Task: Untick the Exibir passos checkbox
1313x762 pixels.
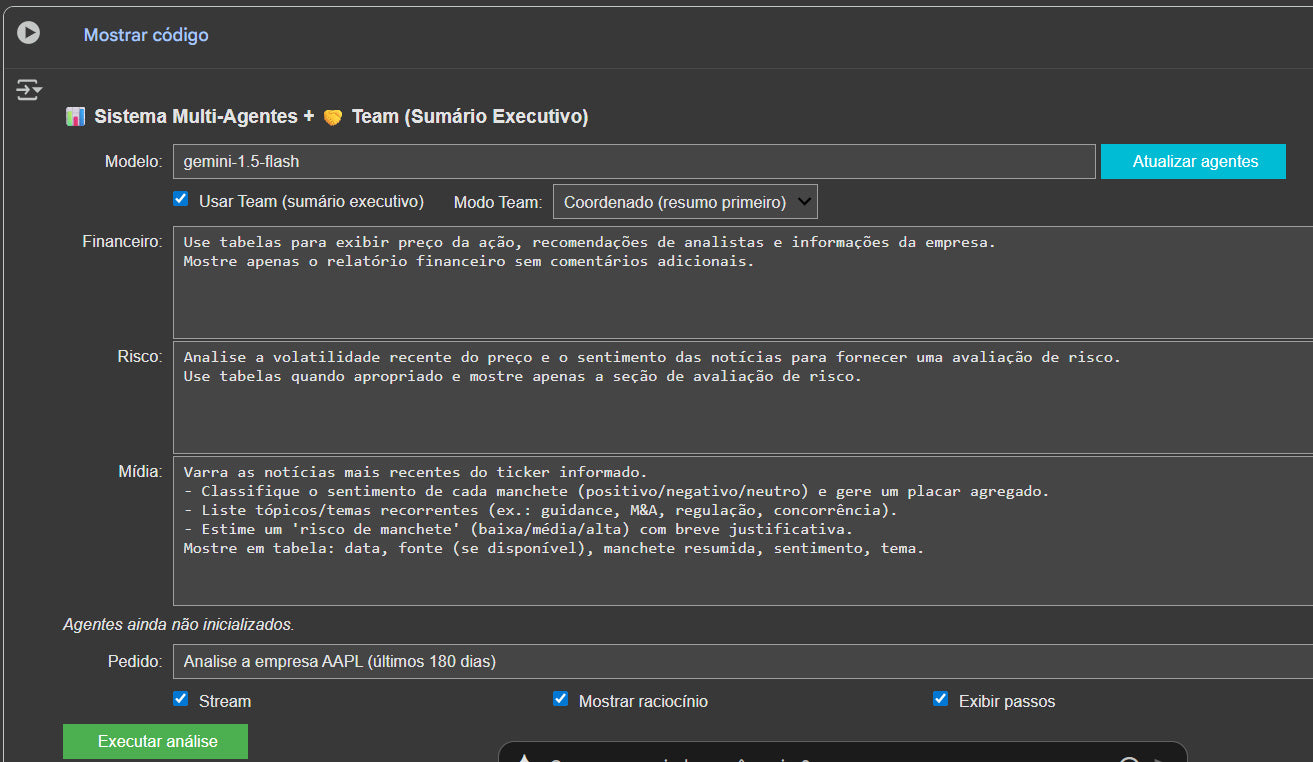Action: (x=940, y=699)
